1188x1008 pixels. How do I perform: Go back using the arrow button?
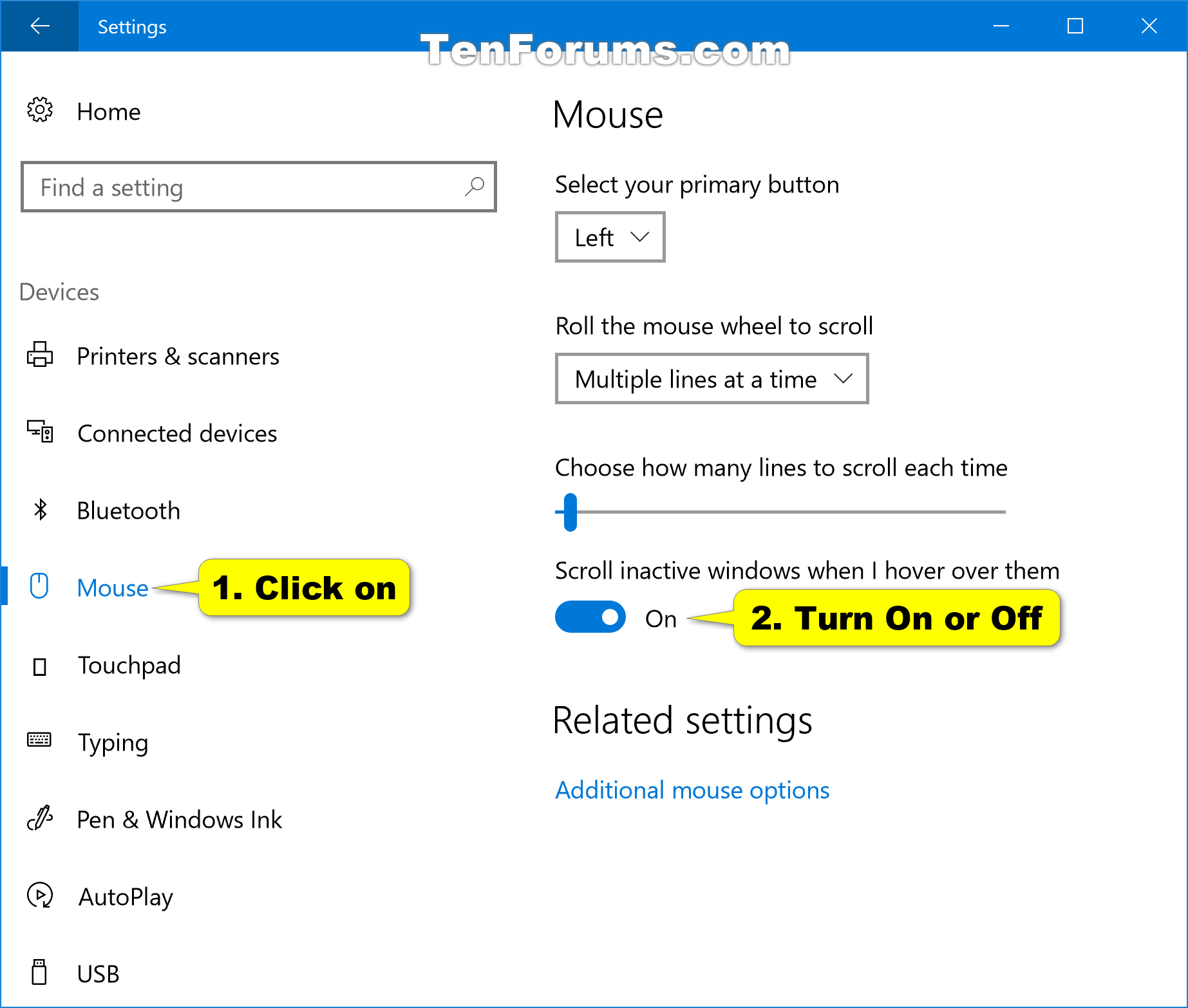[x=39, y=26]
